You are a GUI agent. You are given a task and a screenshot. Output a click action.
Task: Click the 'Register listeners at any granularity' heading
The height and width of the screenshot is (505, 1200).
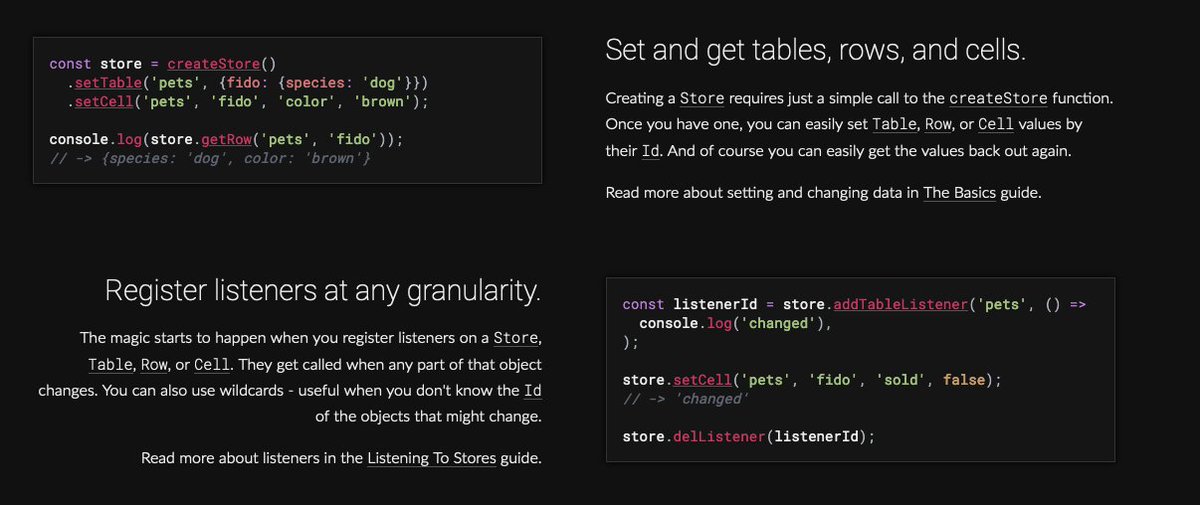(x=323, y=291)
